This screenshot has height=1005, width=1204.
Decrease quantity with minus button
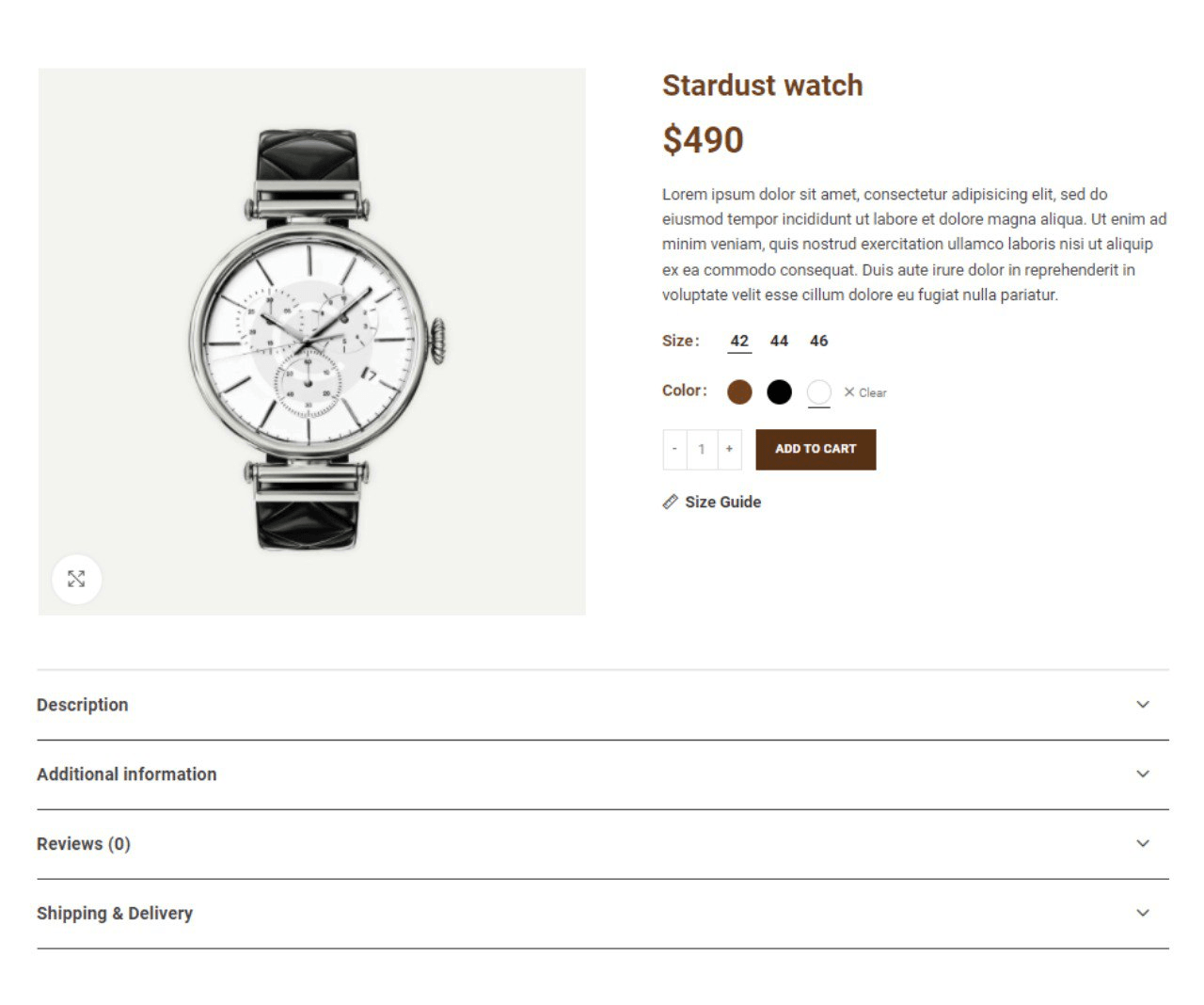[x=674, y=449]
